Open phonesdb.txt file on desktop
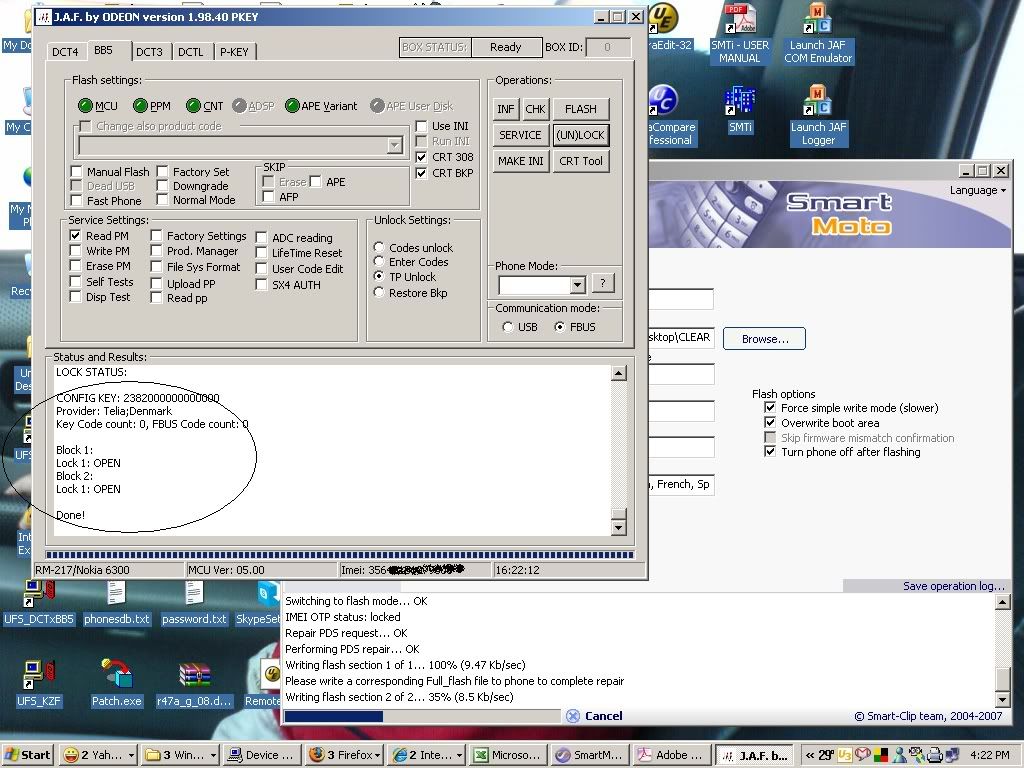 (x=116, y=603)
